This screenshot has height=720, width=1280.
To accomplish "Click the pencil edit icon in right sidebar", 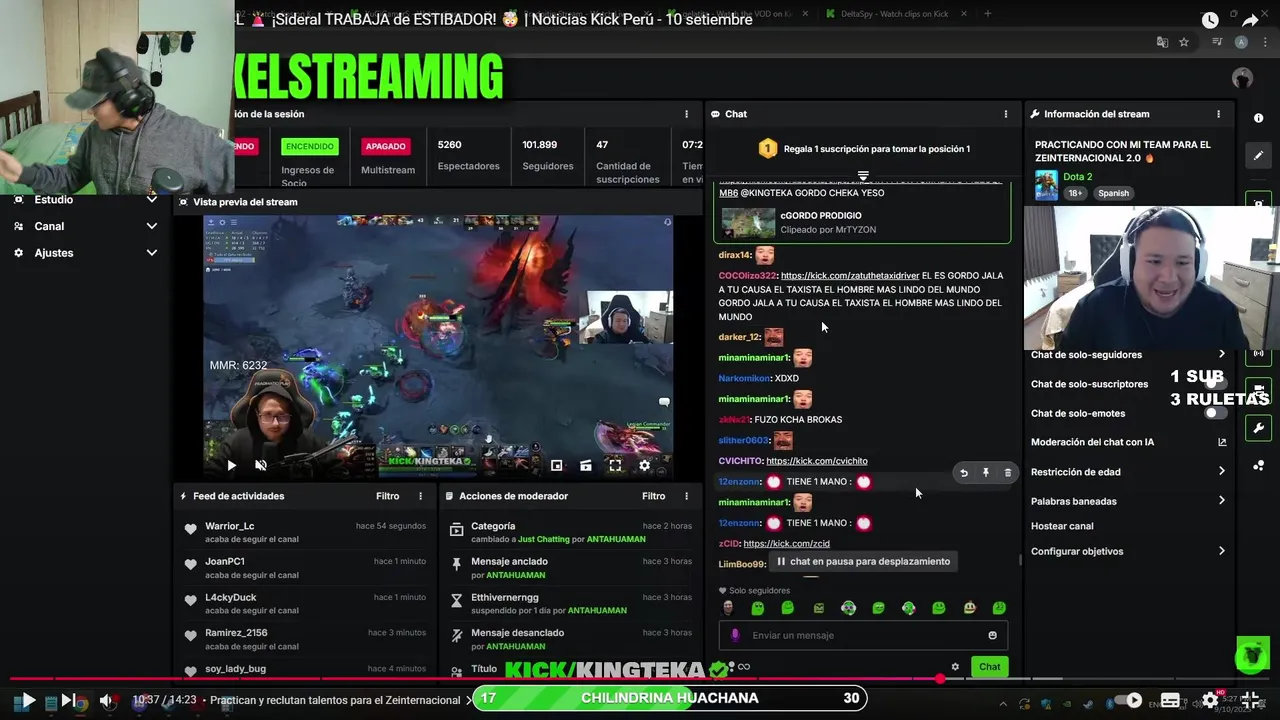I will click(1258, 155).
